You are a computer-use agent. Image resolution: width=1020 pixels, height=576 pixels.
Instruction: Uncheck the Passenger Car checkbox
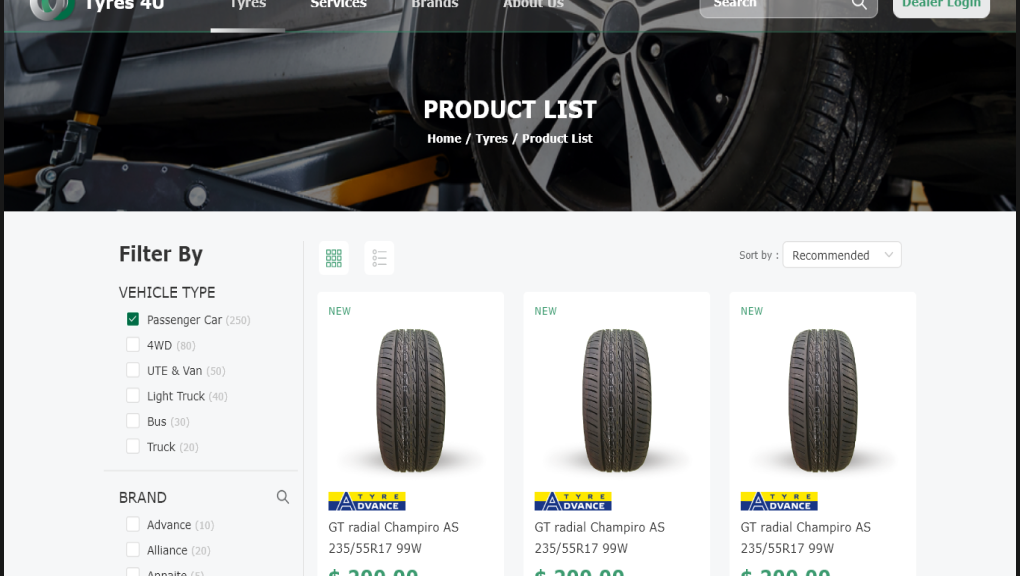point(133,319)
